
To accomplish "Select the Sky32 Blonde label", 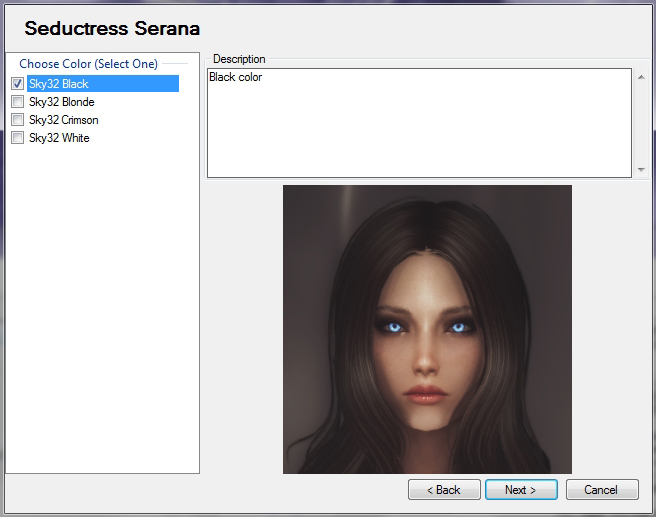I will pos(62,102).
